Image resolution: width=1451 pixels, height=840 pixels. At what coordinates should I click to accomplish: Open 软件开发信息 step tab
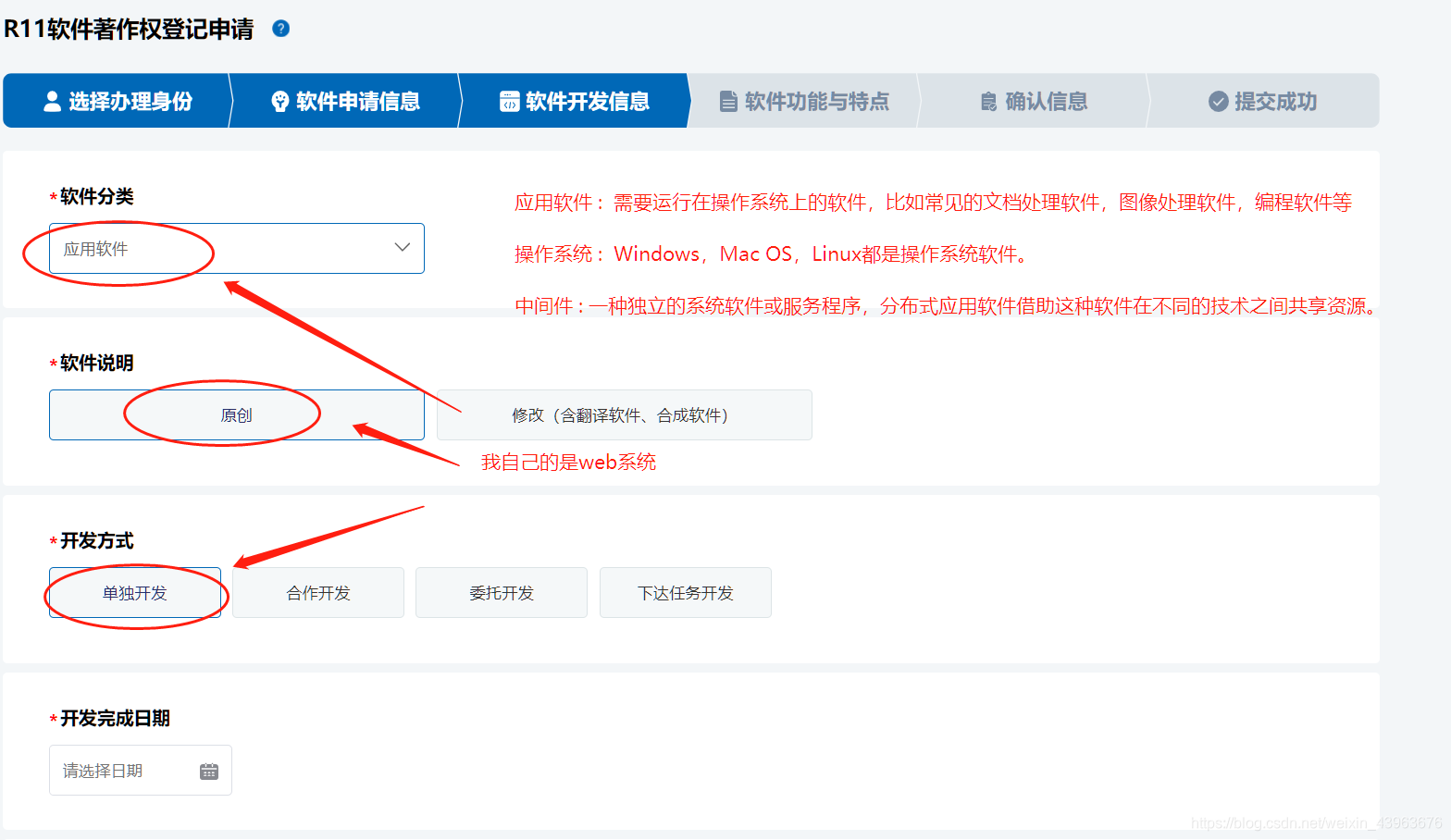pyautogui.click(x=575, y=101)
